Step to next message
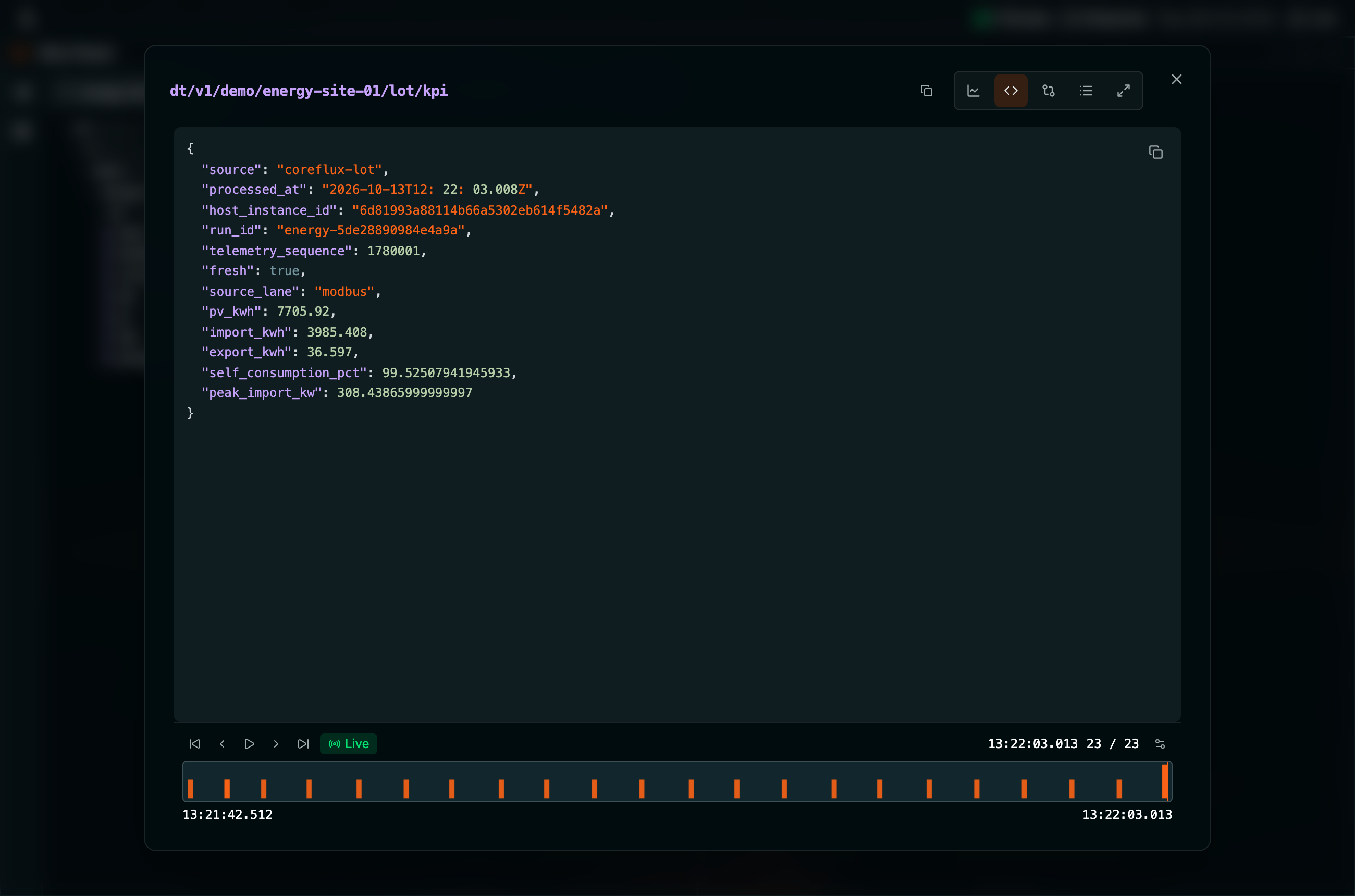 pyautogui.click(x=276, y=743)
